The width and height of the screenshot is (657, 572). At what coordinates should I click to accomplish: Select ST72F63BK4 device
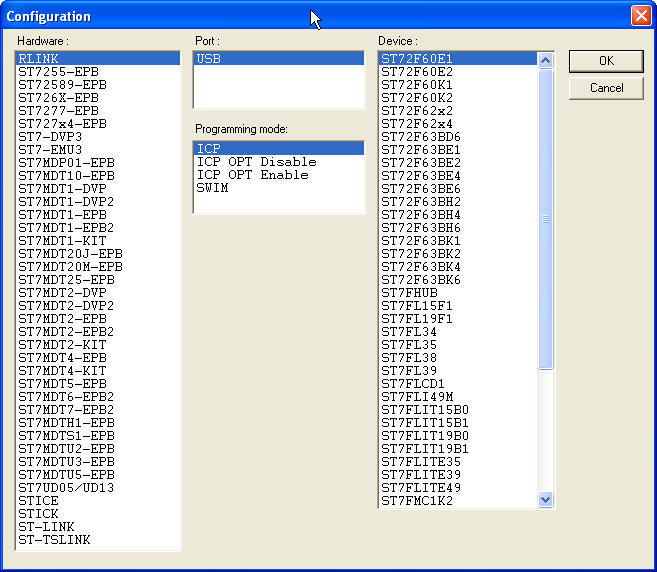(458, 267)
